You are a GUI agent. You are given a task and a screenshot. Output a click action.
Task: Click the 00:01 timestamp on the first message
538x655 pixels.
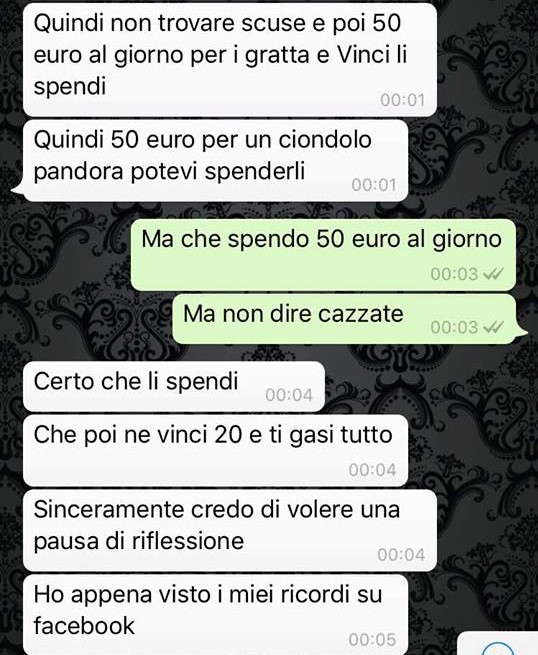point(403,100)
